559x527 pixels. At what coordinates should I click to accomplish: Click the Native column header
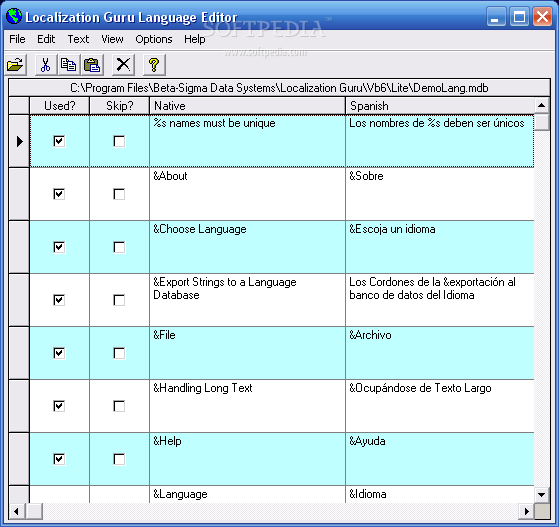247,106
